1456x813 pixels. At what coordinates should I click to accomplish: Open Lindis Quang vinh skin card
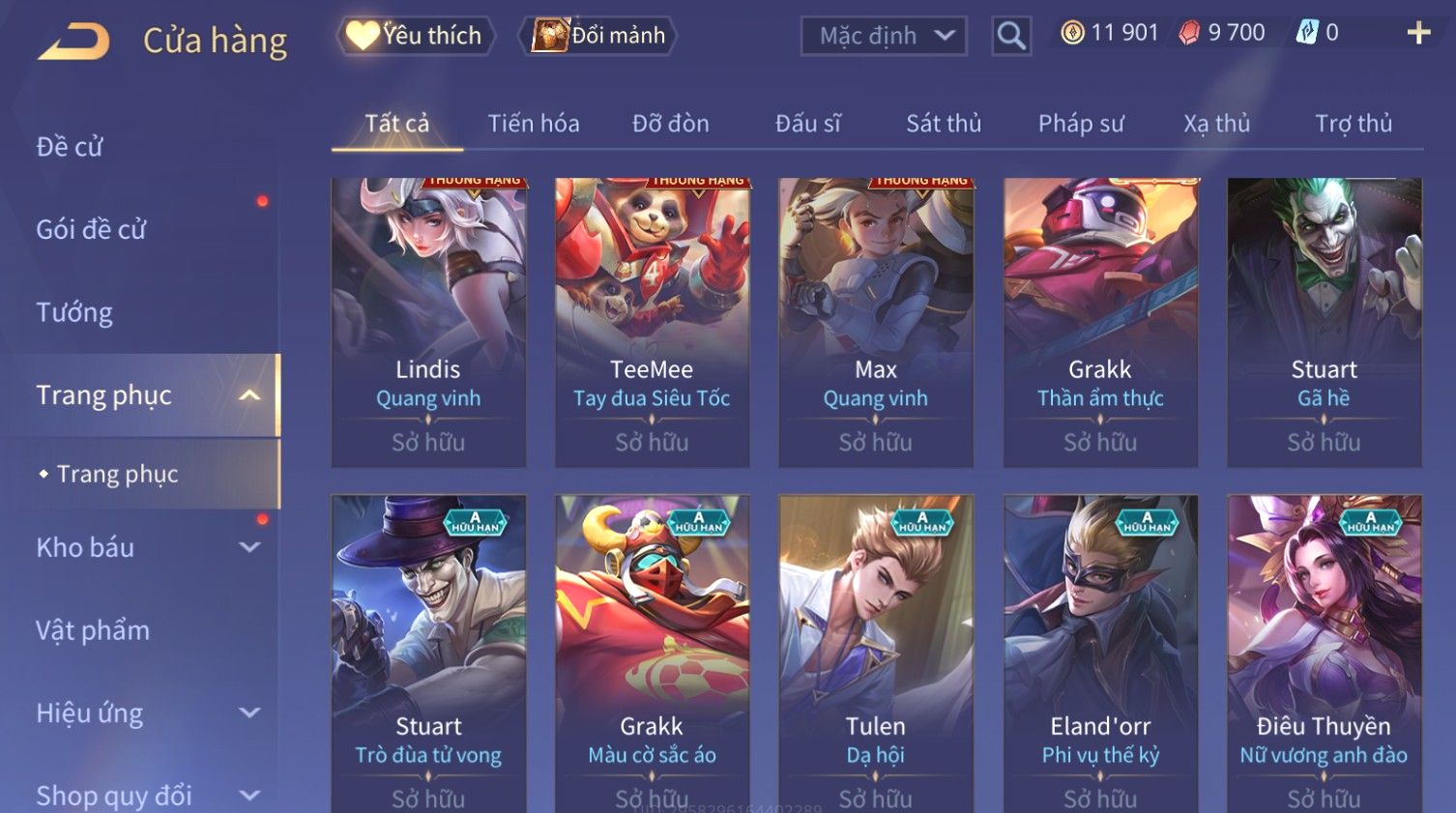pos(428,323)
